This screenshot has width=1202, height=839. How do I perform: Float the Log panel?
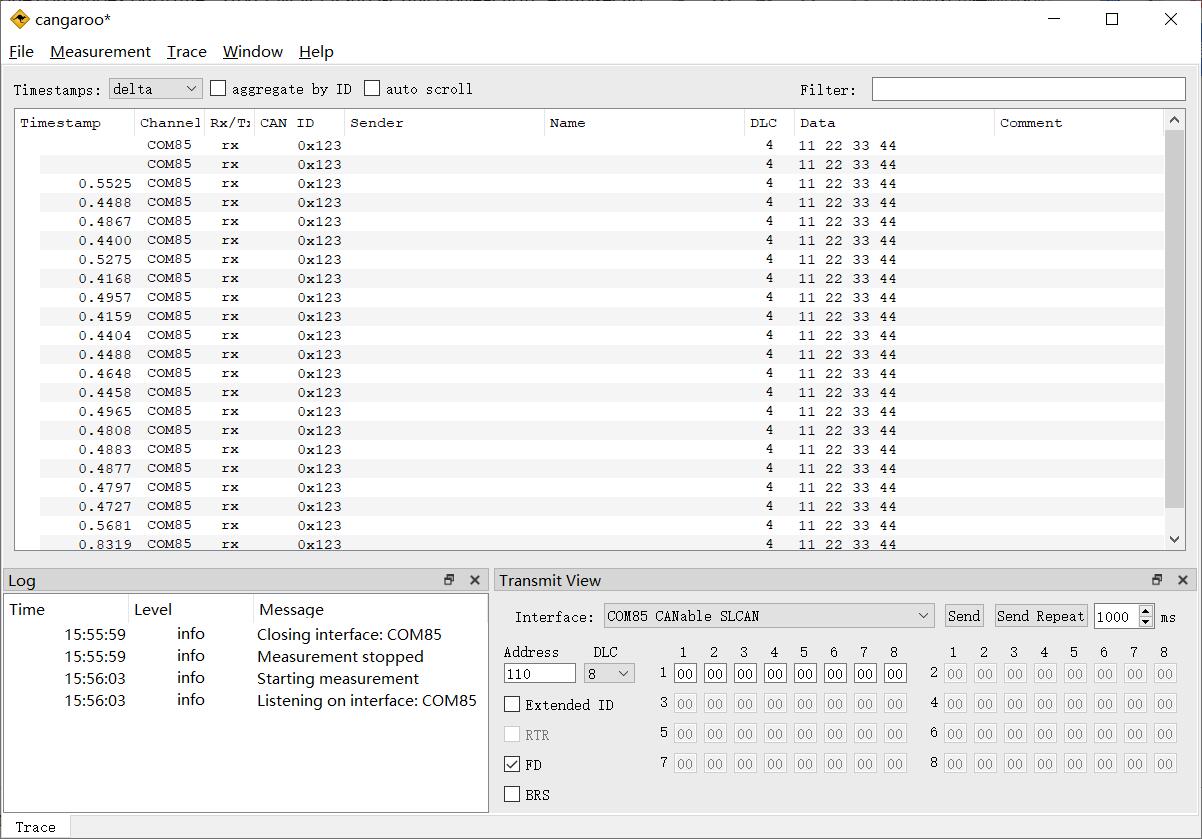coord(449,580)
